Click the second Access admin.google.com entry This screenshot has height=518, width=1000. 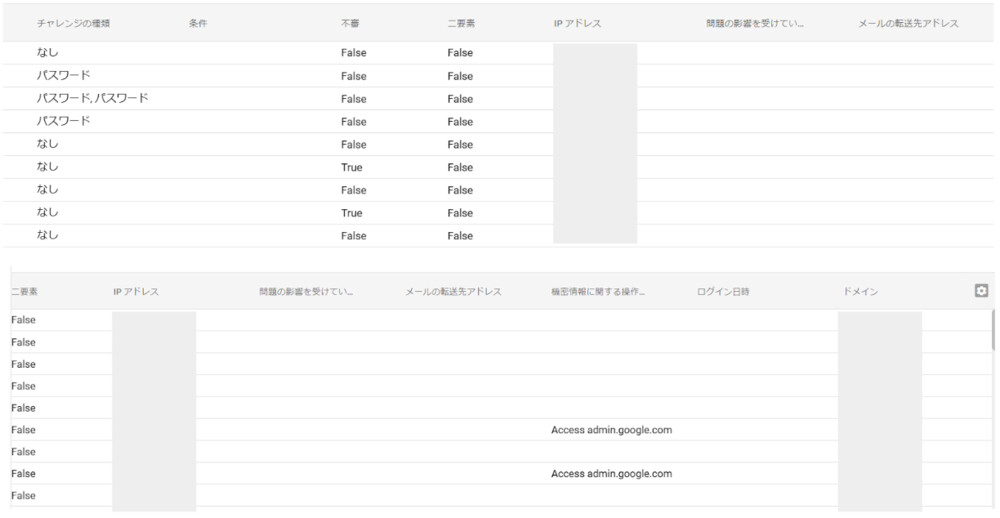coord(611,474)
